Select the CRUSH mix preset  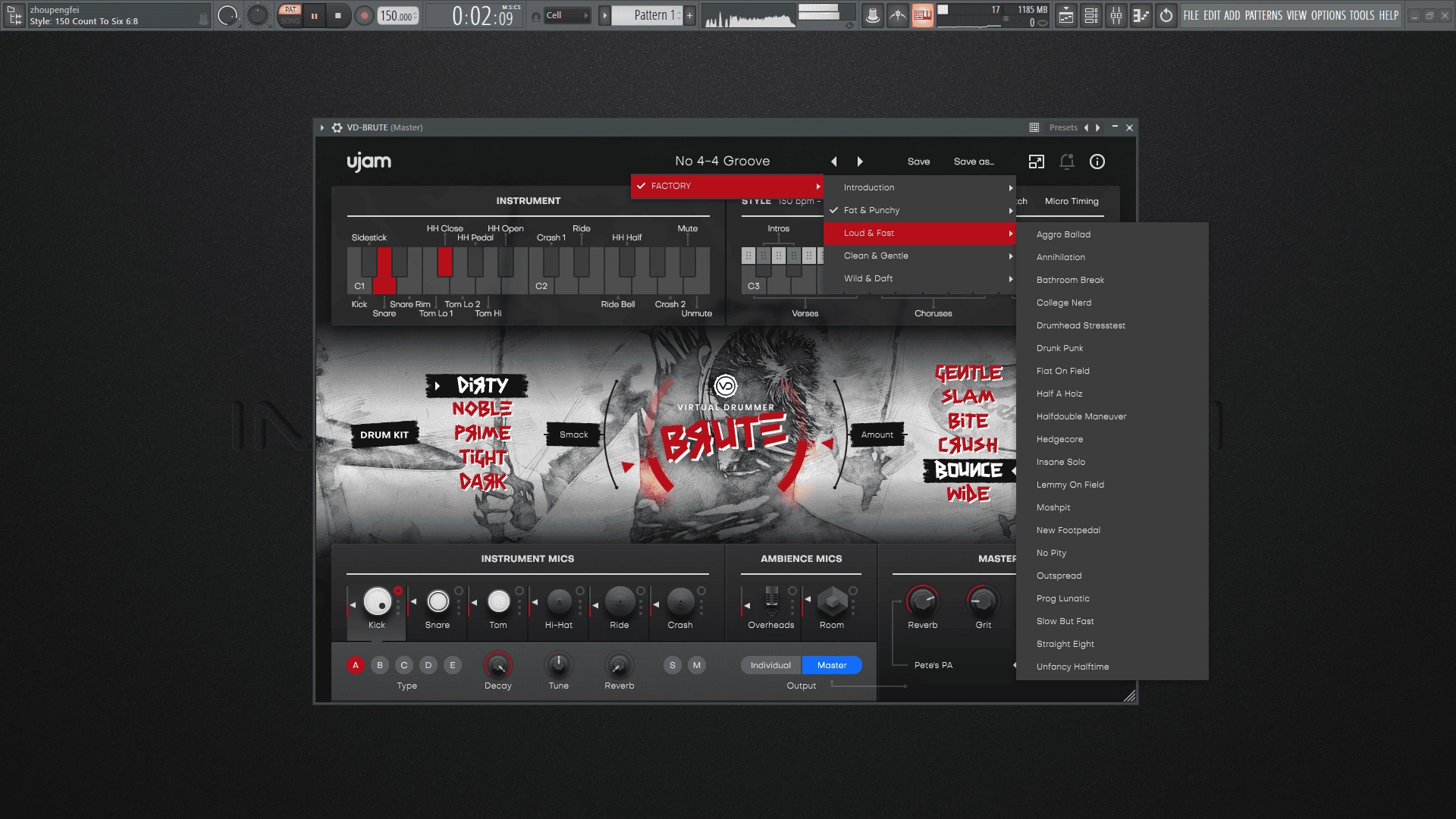(x=968, y=444)
